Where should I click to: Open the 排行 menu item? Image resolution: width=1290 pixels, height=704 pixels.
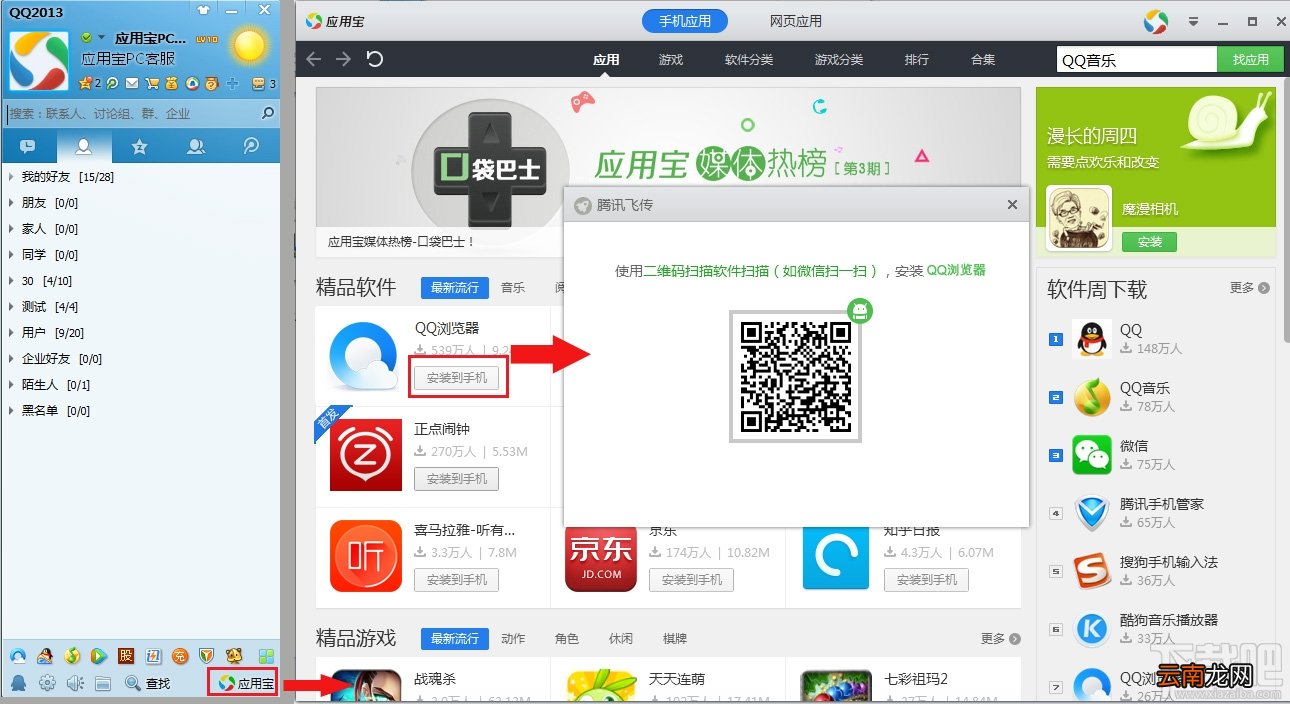tap(917, 59)
